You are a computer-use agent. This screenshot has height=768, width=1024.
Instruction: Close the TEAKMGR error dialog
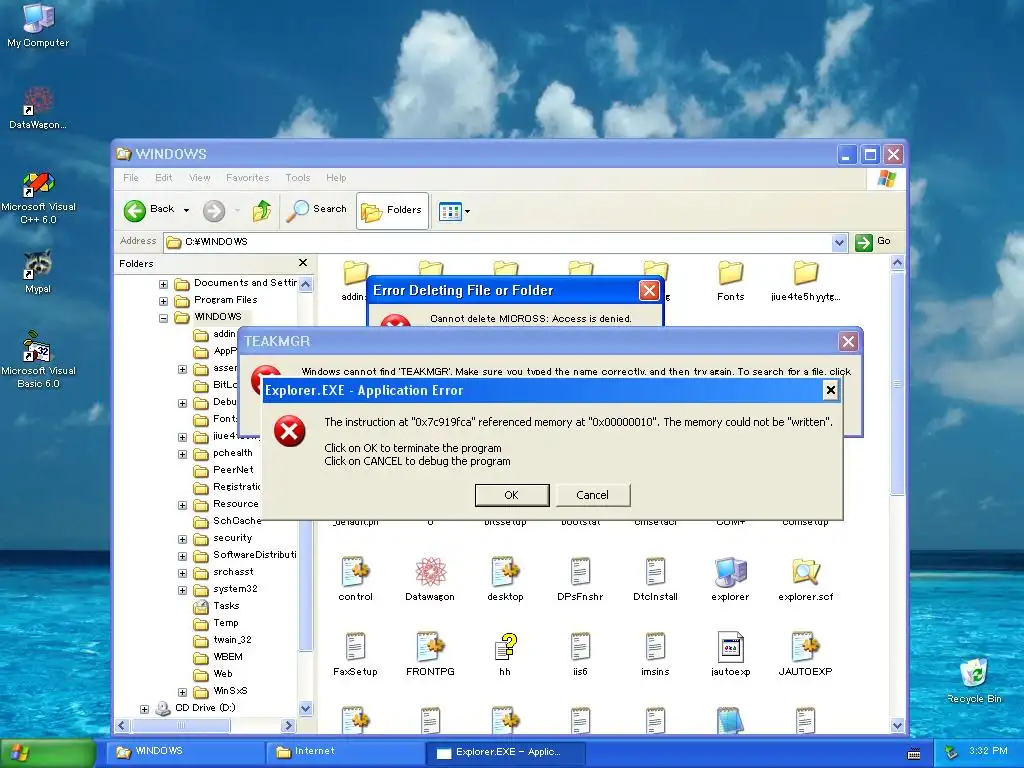[x=848, y=342]
